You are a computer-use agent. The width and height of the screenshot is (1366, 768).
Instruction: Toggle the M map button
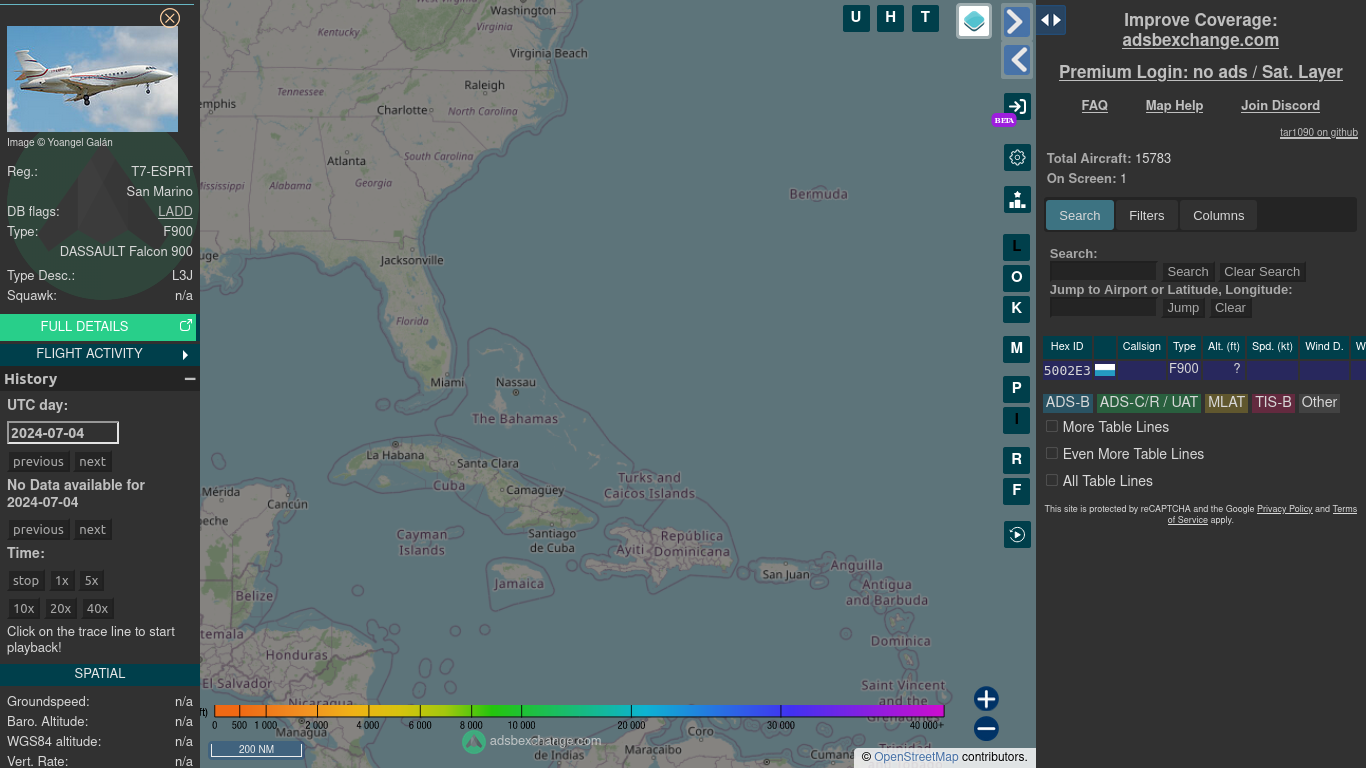[x=1016, y=349]
